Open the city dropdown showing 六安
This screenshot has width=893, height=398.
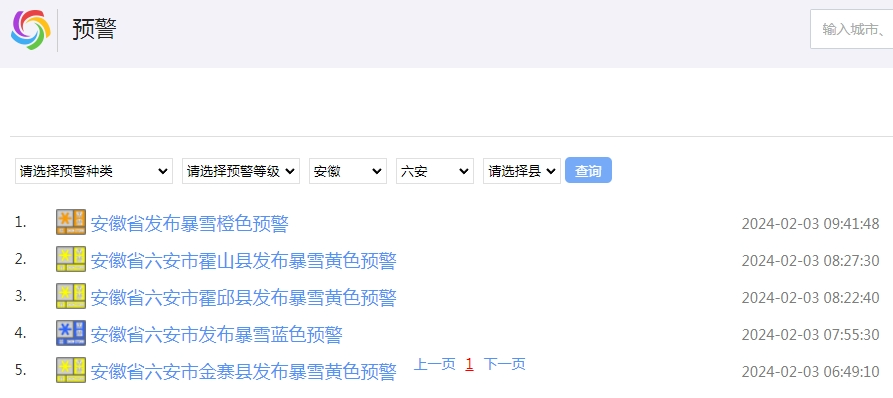[435, 171]
